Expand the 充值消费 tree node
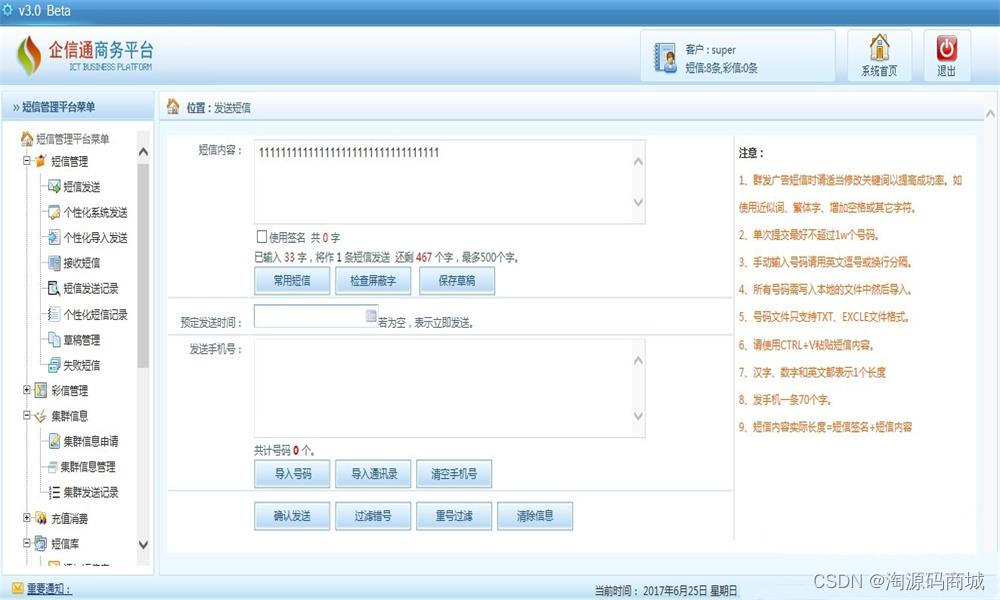 pos(27,517)
